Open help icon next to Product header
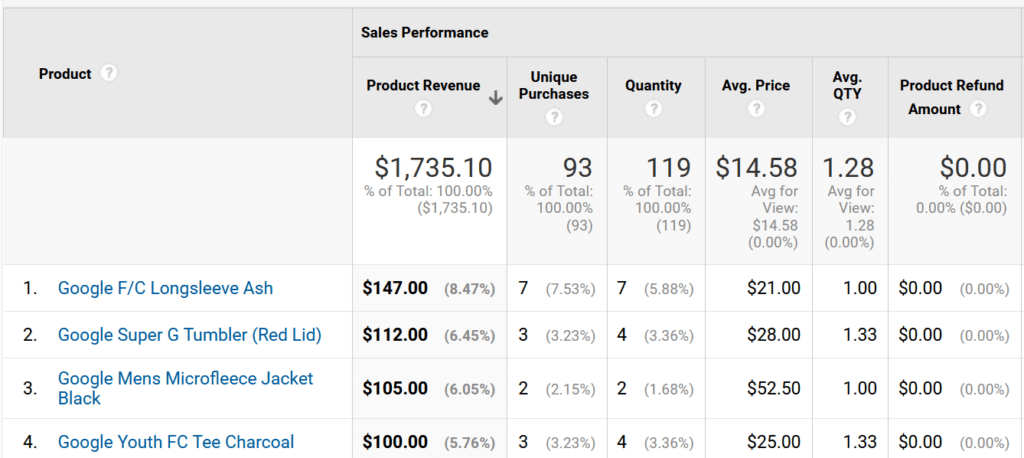Image resolution: width=1024 pixels, height=458 pixels. pos(109,73)
